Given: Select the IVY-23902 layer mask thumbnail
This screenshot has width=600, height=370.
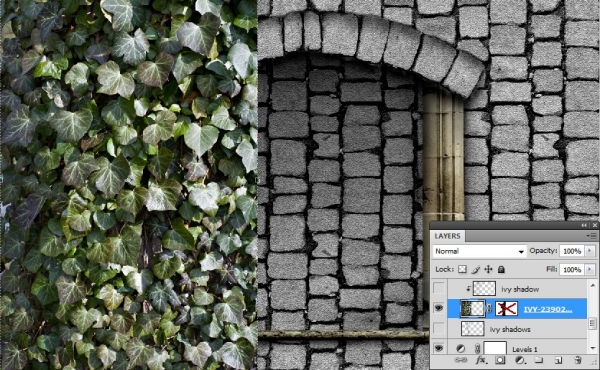Looking at the screenshot, I should coord(506,308).
